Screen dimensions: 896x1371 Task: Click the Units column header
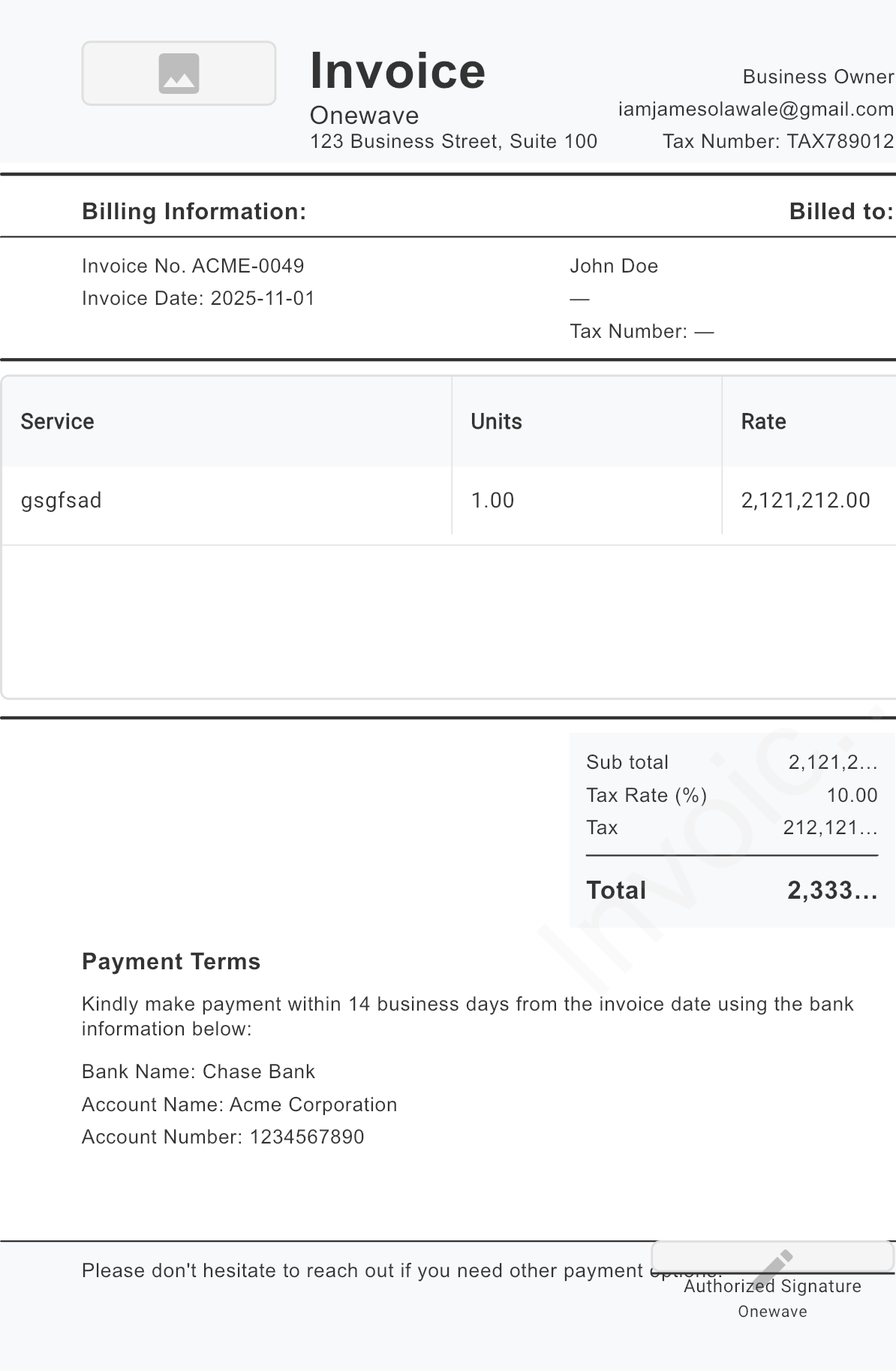(x=496, y=421)
